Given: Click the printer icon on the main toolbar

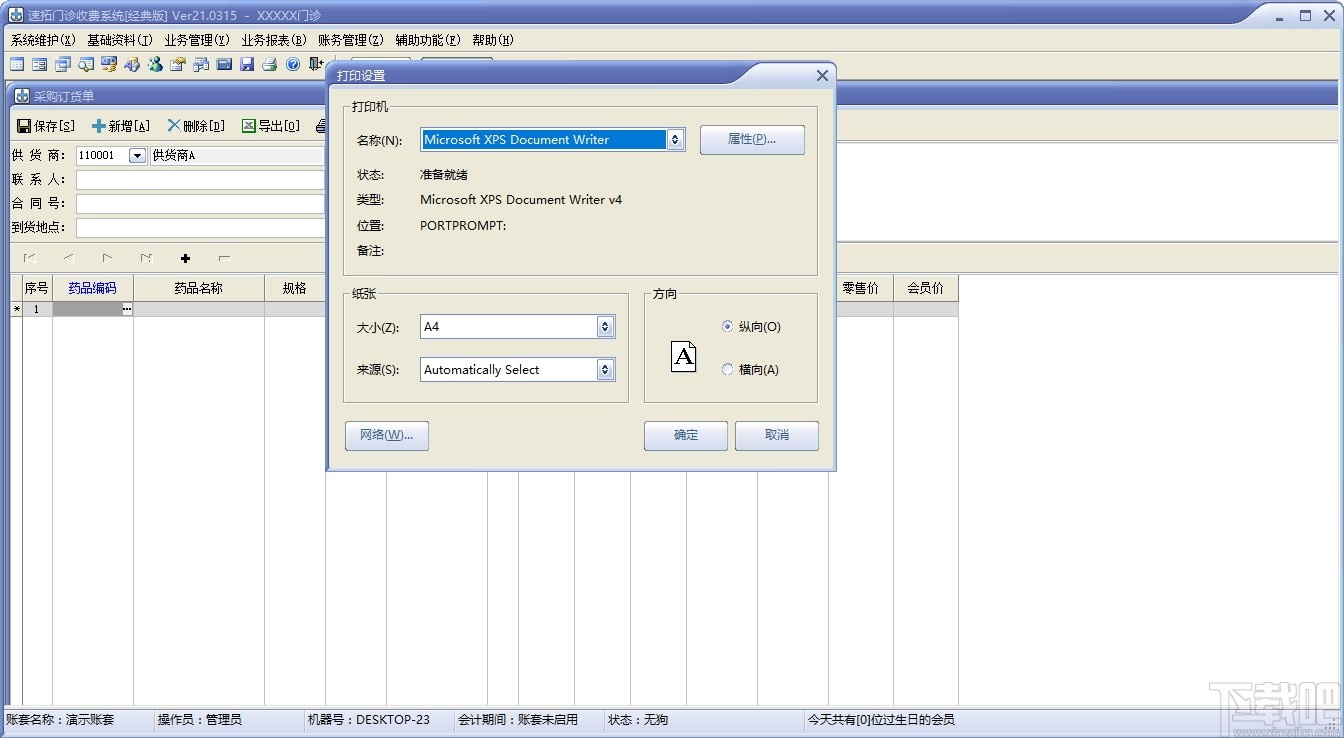Looking at the screenshot, I should [x=267, y=64].
